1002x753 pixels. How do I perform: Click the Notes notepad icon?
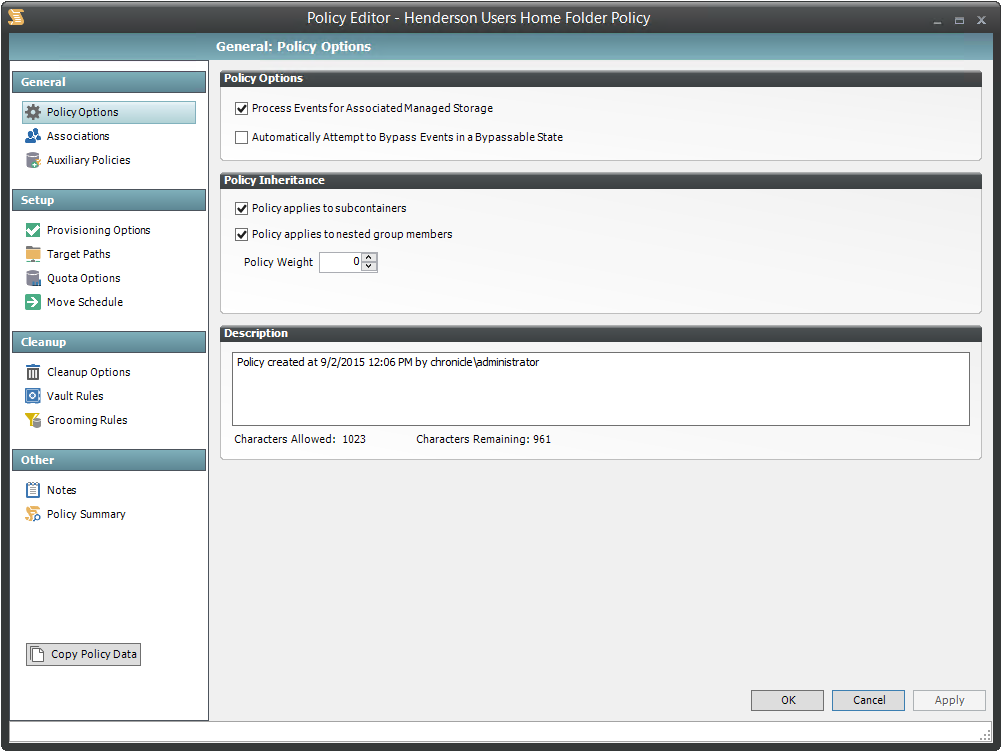[x=33, y=490]
